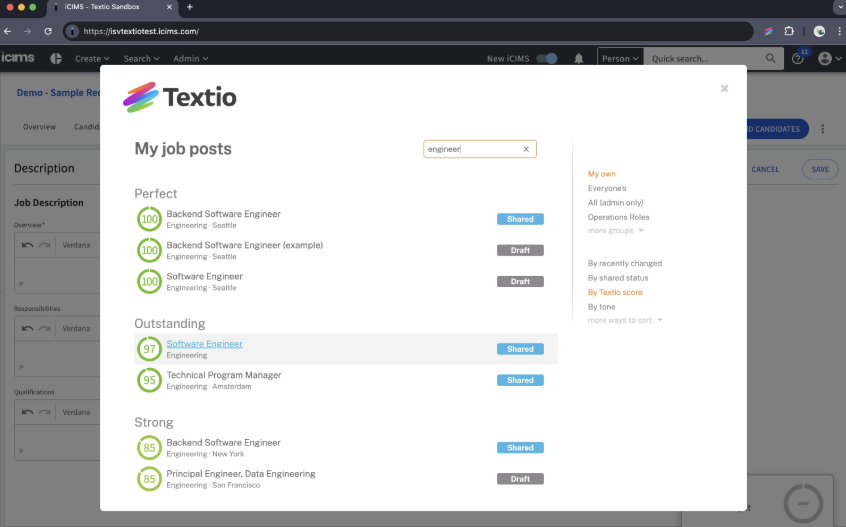Sort by tone
This screenshot has height=527, width=846.
click(x=602, y=307)
